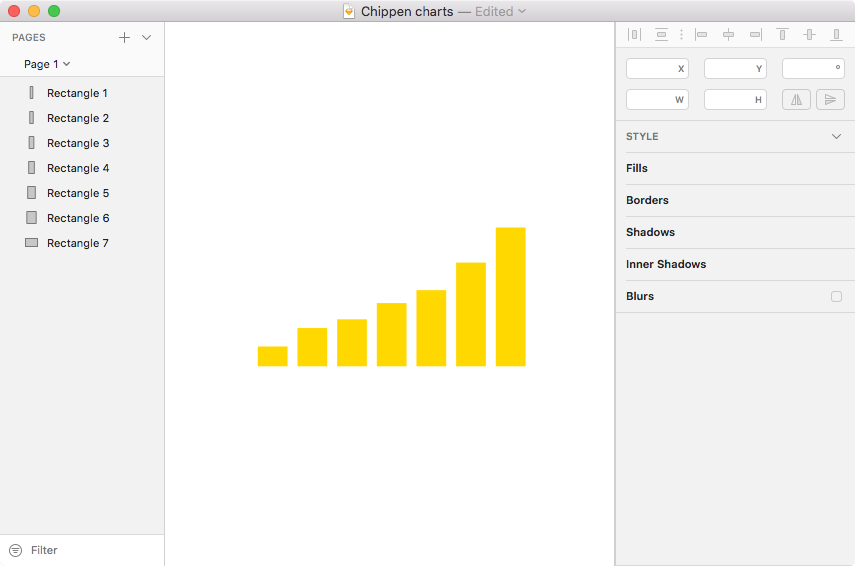The height and width of the screenshot is (566, 855).
Task: Click the X position field
Action: [x=657, y=69]
